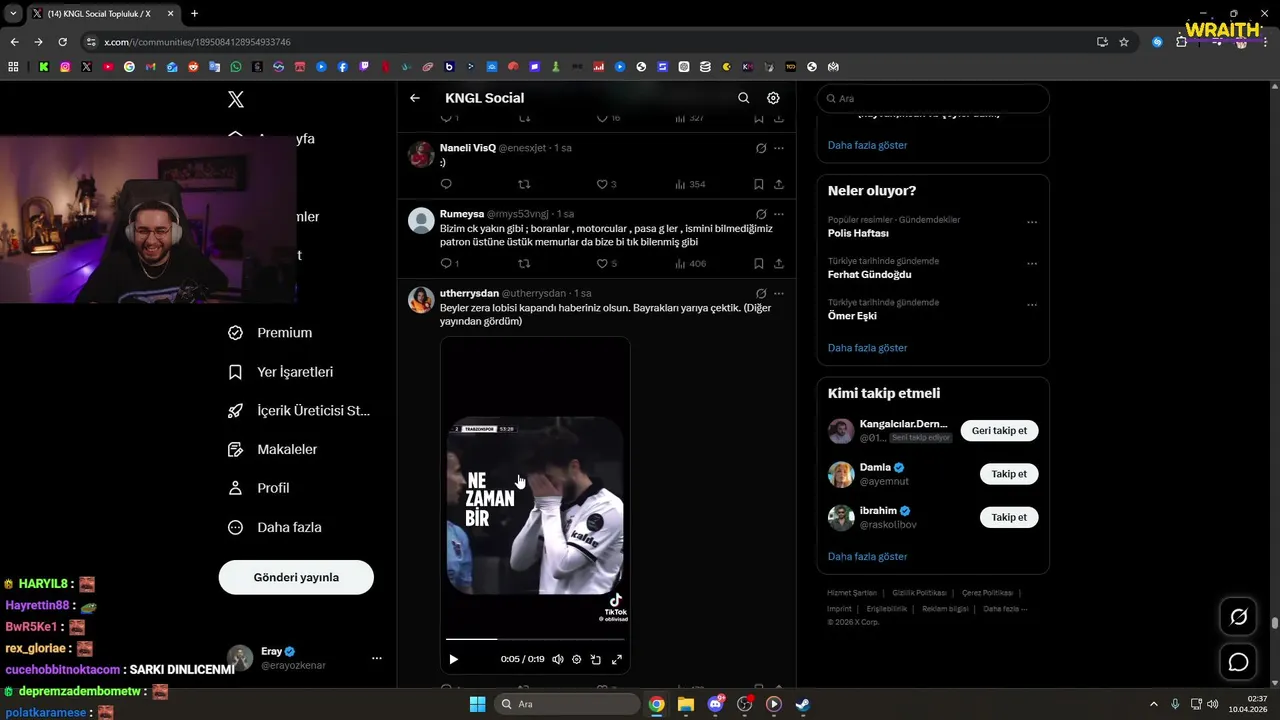The width and height of the screenshot is (1280, 720).
Task: Open Steam from the taskbar
Action: pos(802,704)
